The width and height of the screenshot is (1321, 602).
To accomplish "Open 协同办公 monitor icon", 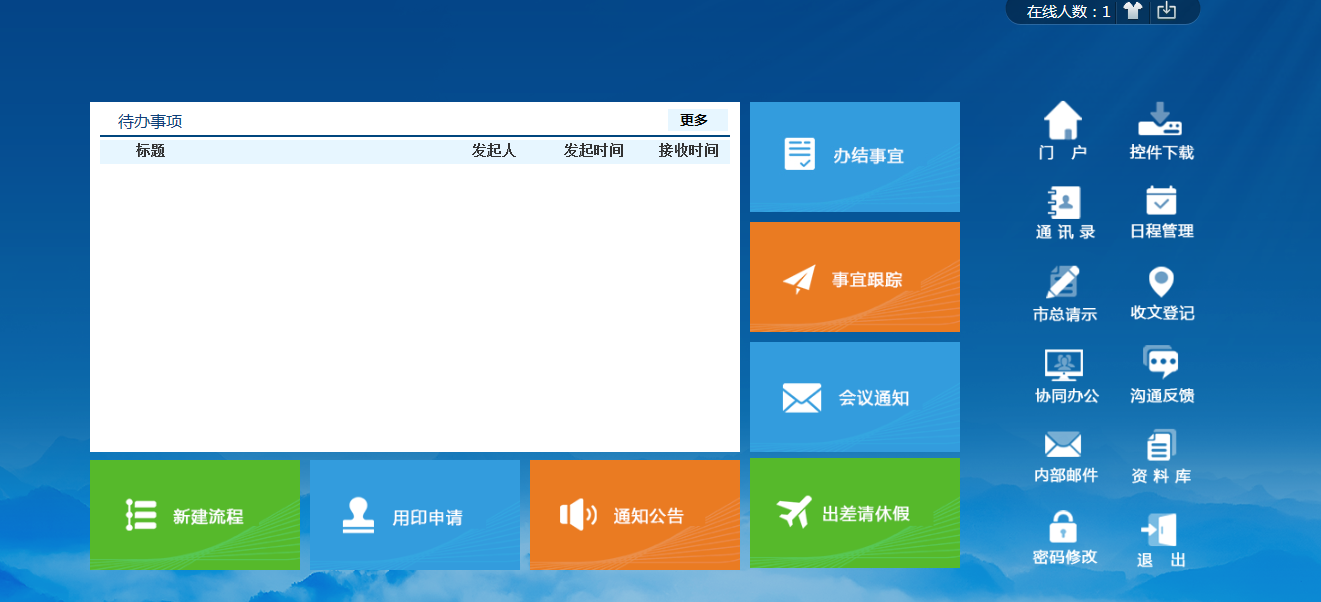I will (x=1064, y=365).
